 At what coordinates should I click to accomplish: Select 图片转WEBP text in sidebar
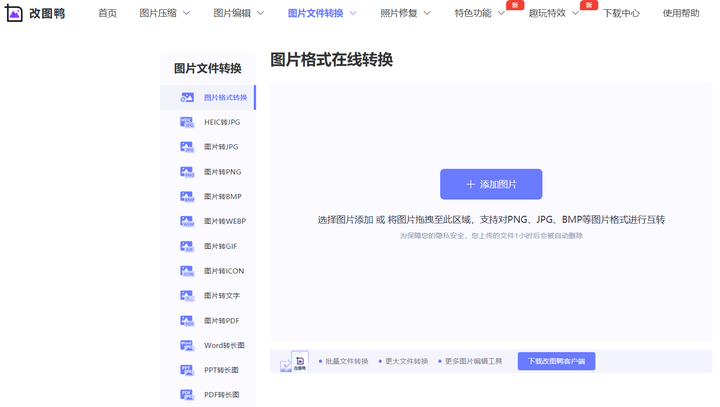(x=225, y=221)
